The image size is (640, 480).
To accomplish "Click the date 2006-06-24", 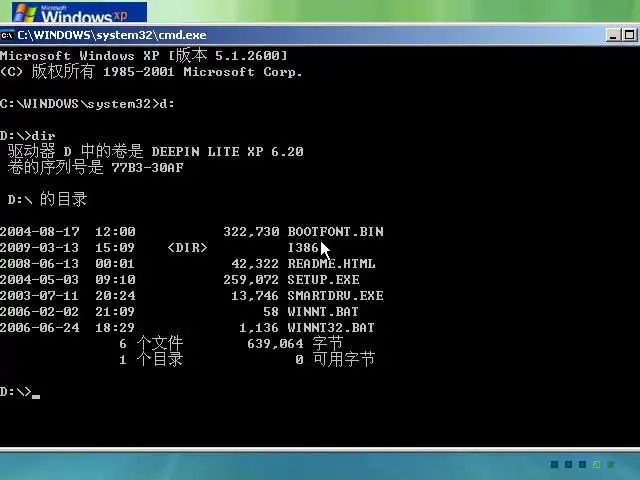I will pyautogui.click(x=40, y=328).
